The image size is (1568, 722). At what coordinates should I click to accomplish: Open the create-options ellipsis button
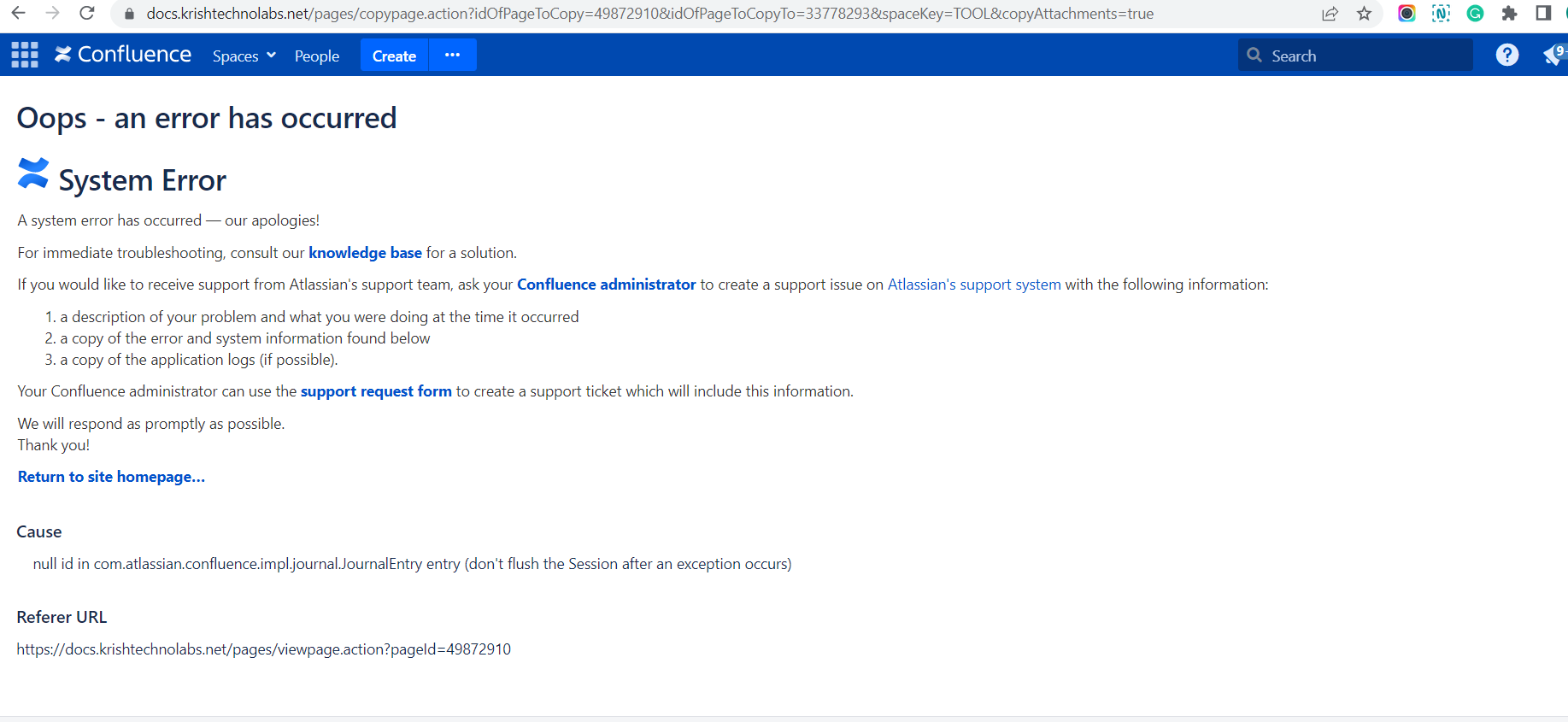click(453, 56)
